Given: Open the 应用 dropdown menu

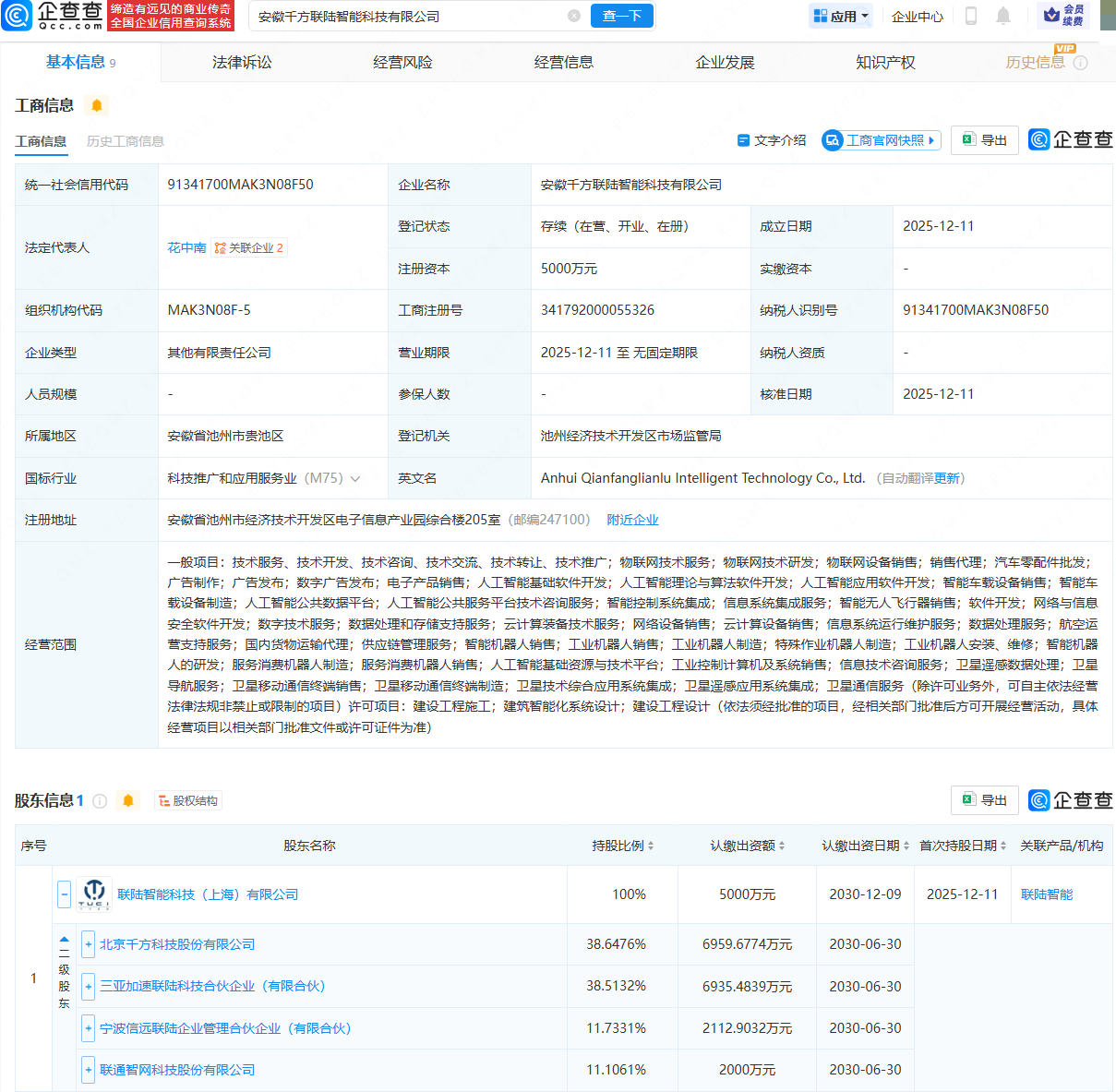Looking at the screenshot, I should click(840, 16).
